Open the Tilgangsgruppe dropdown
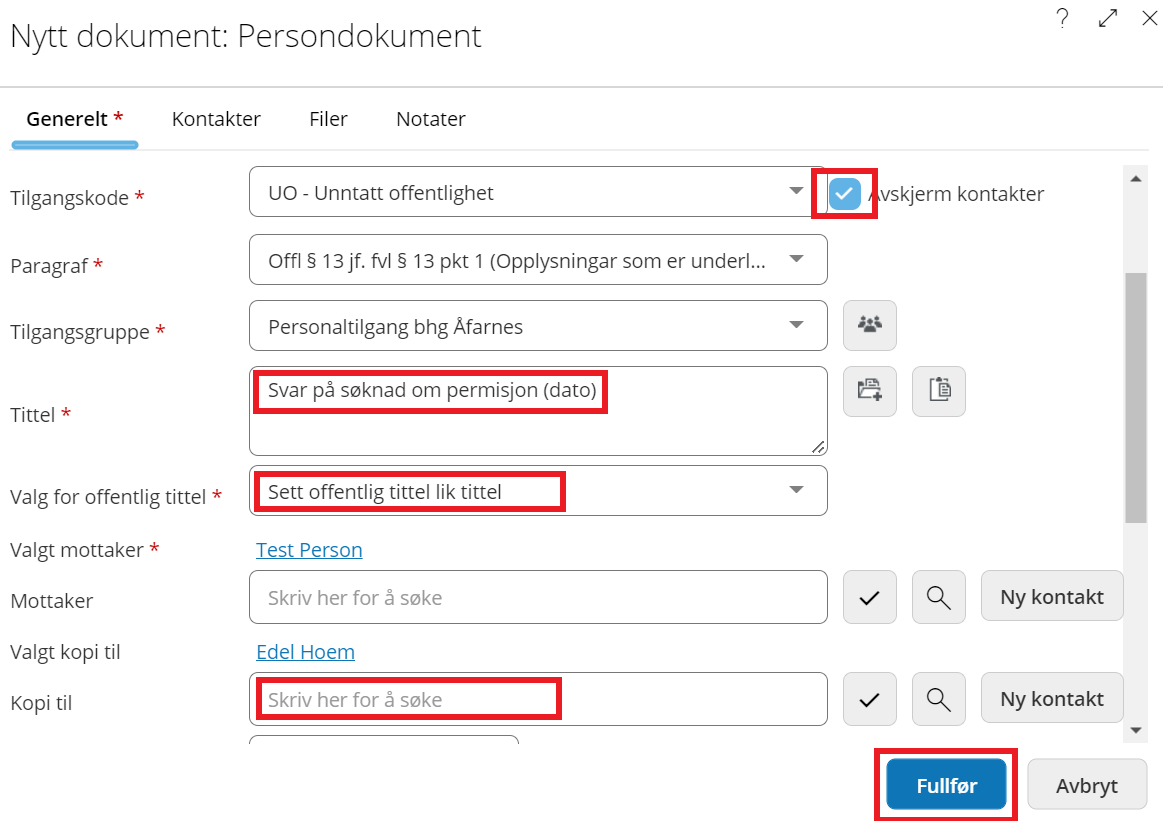This screenshot has height=821, width=1163. coord(538,326)
